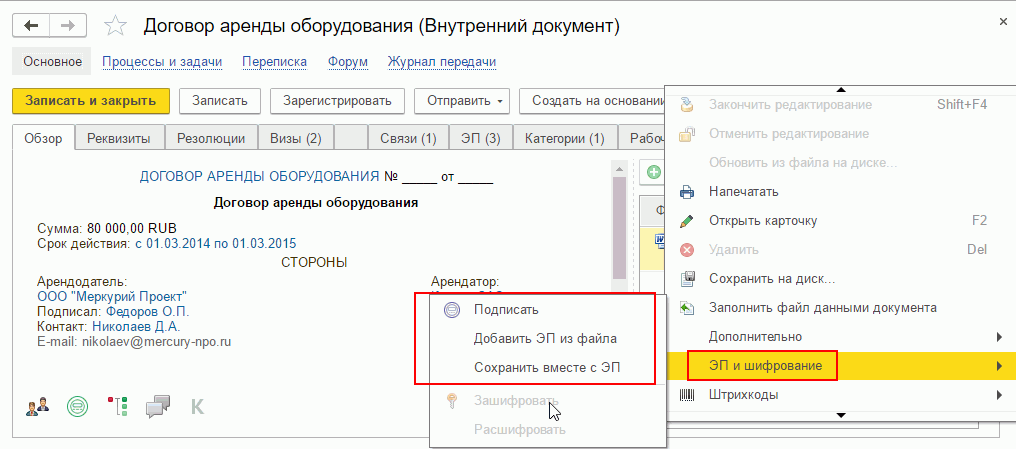Open the Форум link
The image size is (1016, 449).
347,62
